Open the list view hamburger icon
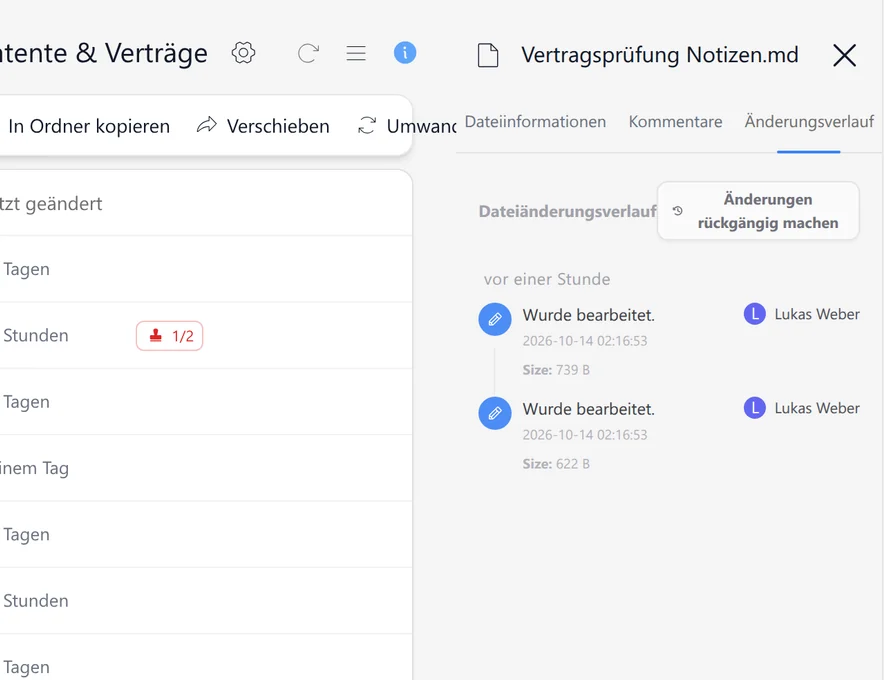This screenshot has height=680, width=884. [x=356, y=54]
